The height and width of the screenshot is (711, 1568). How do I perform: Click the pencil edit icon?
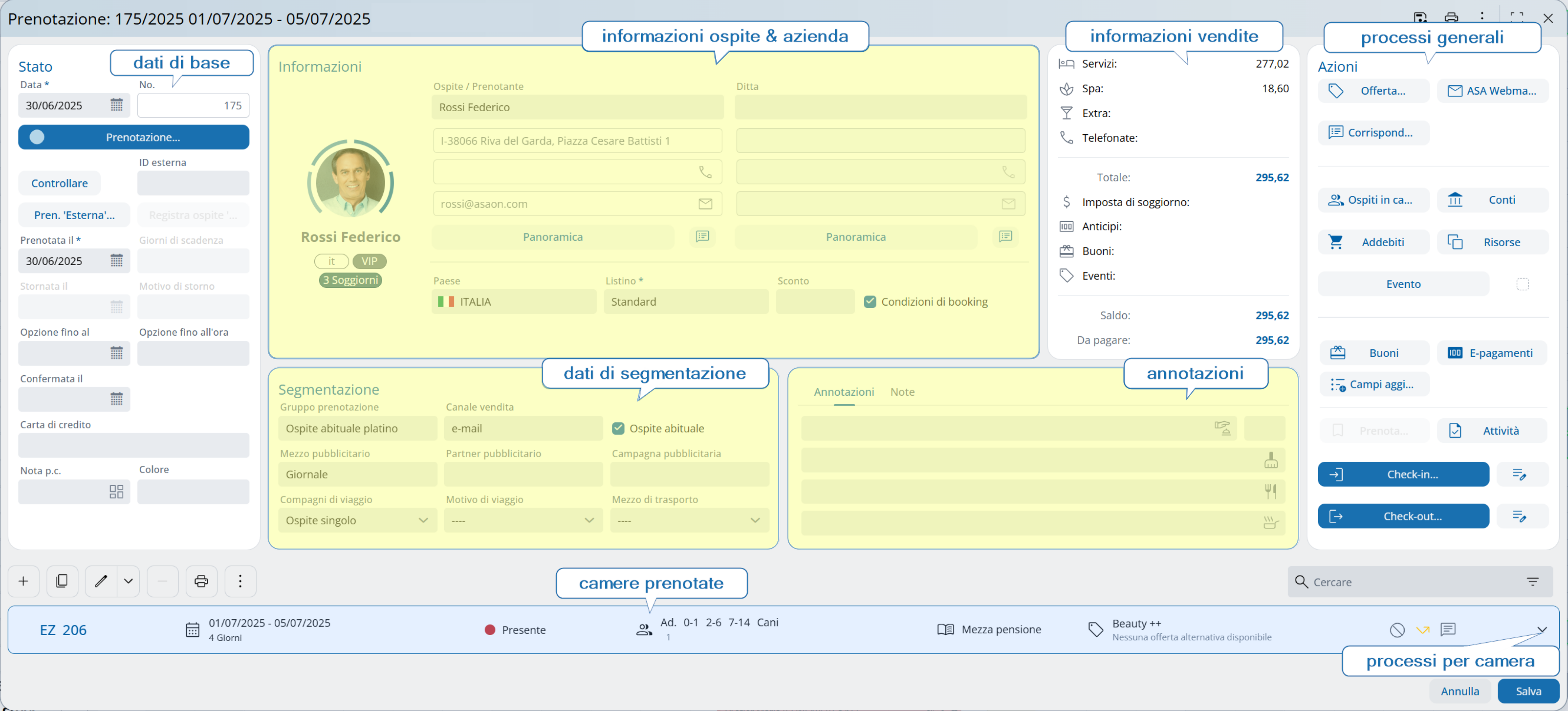coord(100,581)
